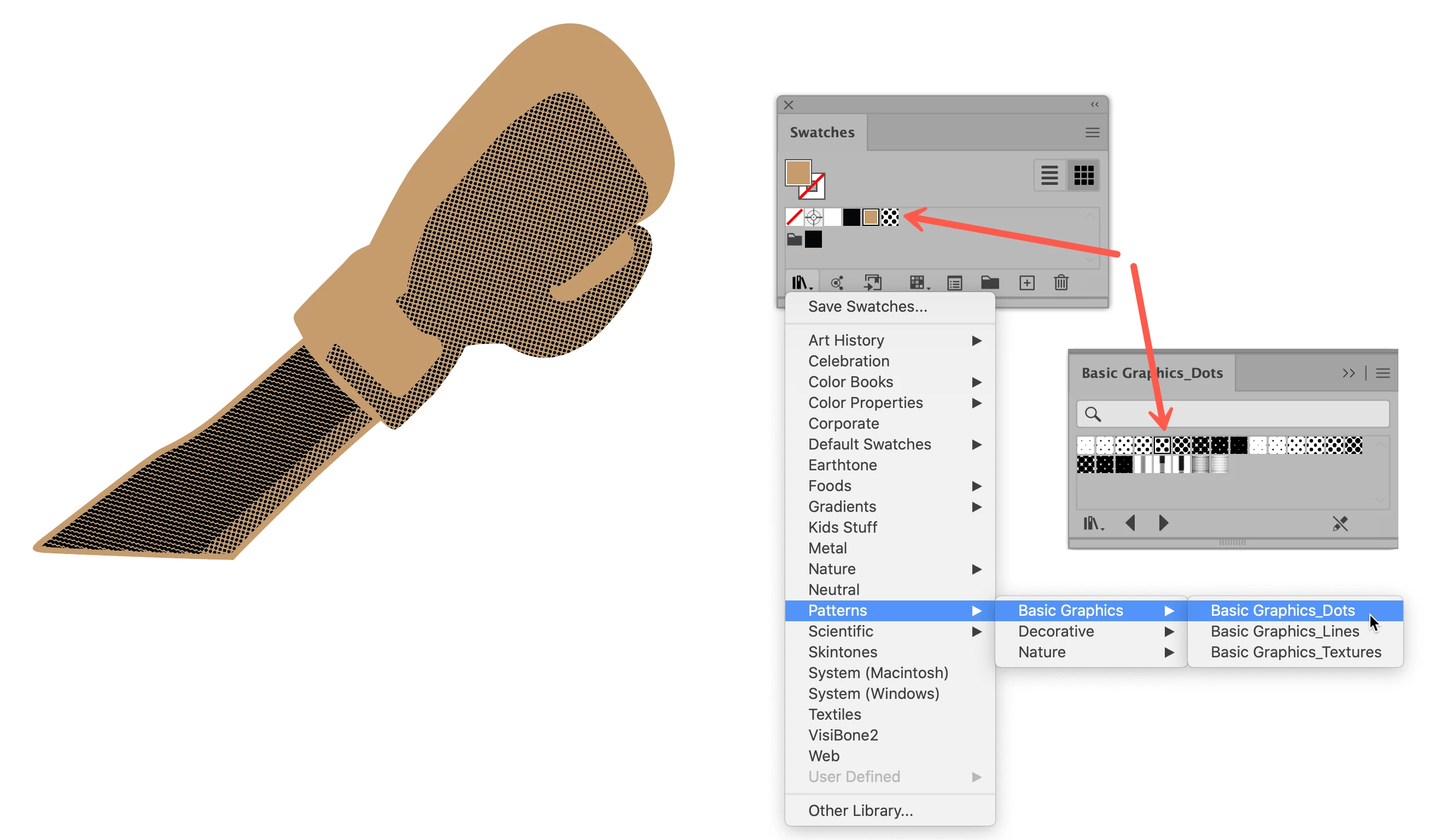
Task: Switch Swatches panel to list view
Action: pyautogui.click(x=1049, y=175)
